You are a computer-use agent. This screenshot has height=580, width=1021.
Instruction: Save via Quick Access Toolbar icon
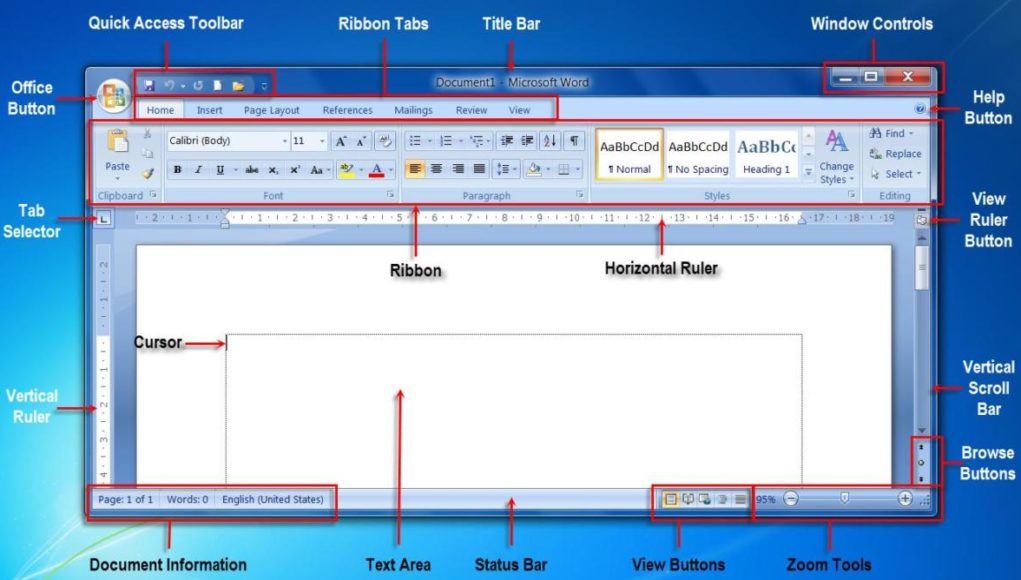[149, 85]
